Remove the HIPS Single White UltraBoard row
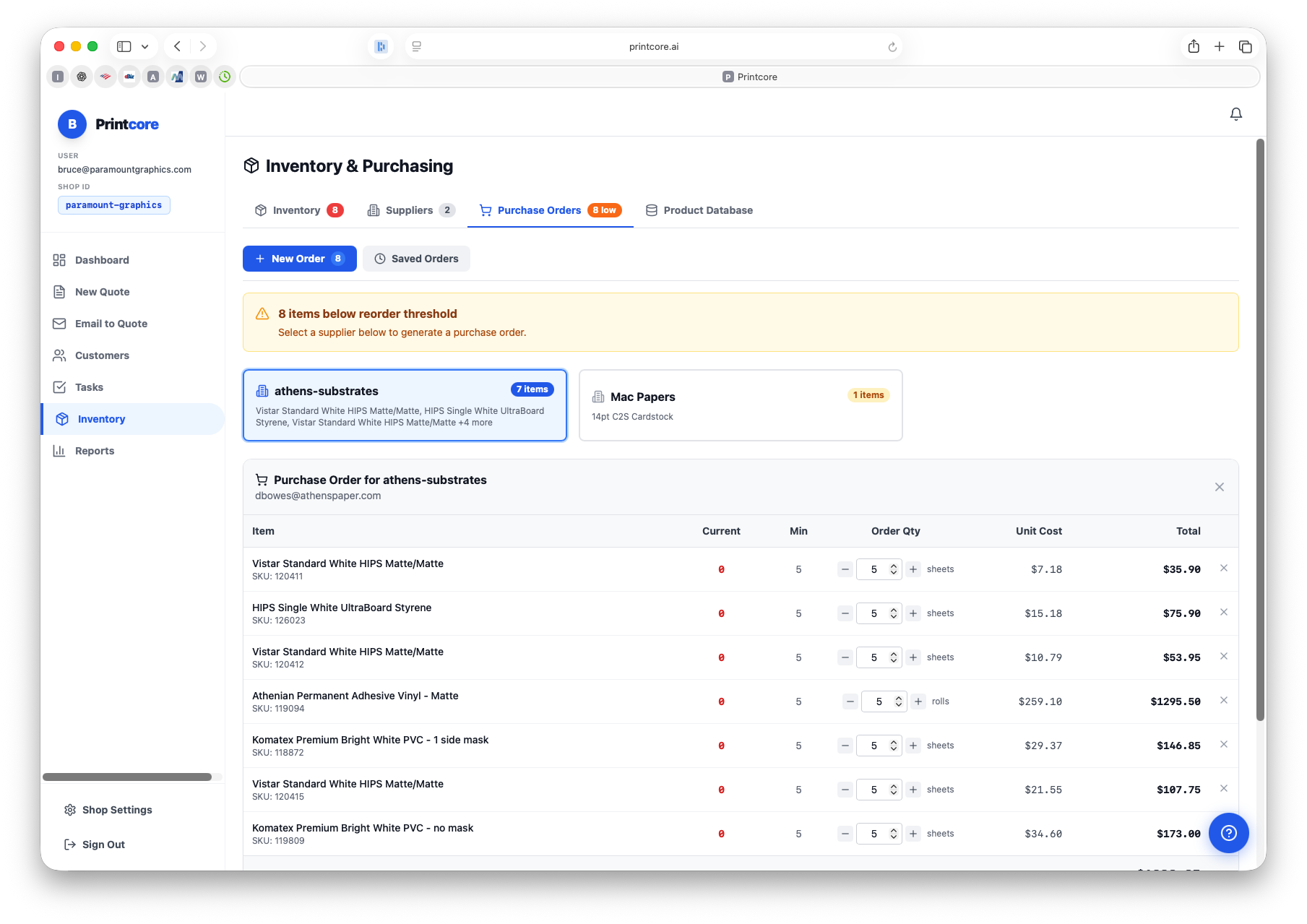This screenshot has width=1307, height=924. [x=1223, y=612]
